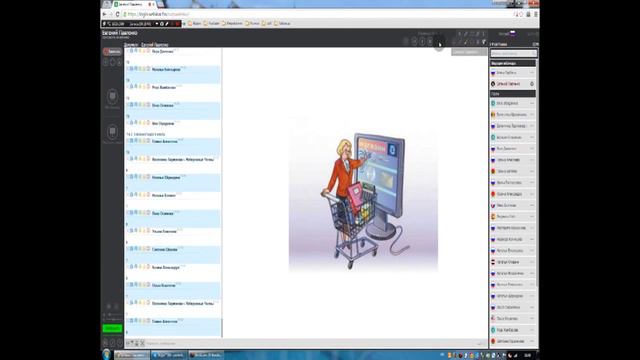This screenshot has height=360, width=640.
Task: Click the Евгений Павленко name in the header
Action: click(x=120, y=33)
